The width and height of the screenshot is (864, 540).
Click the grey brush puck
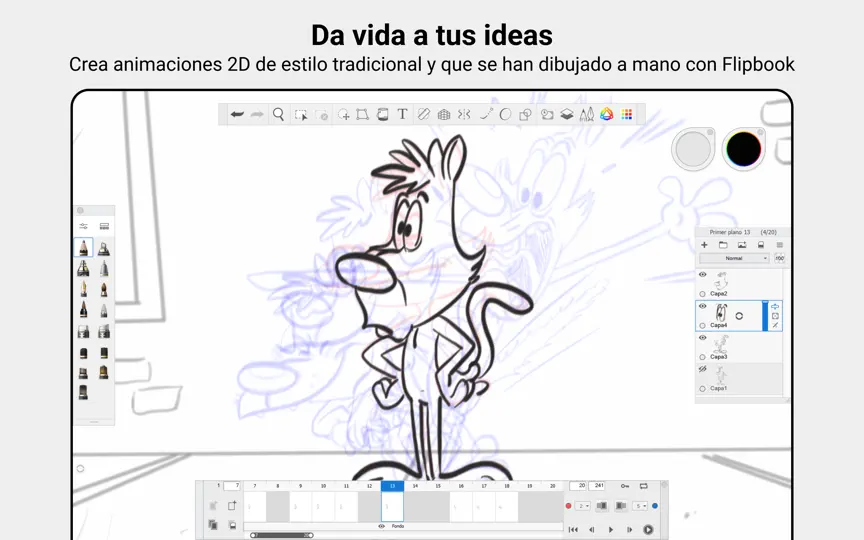pyautogui.click(x=693, y=149)
